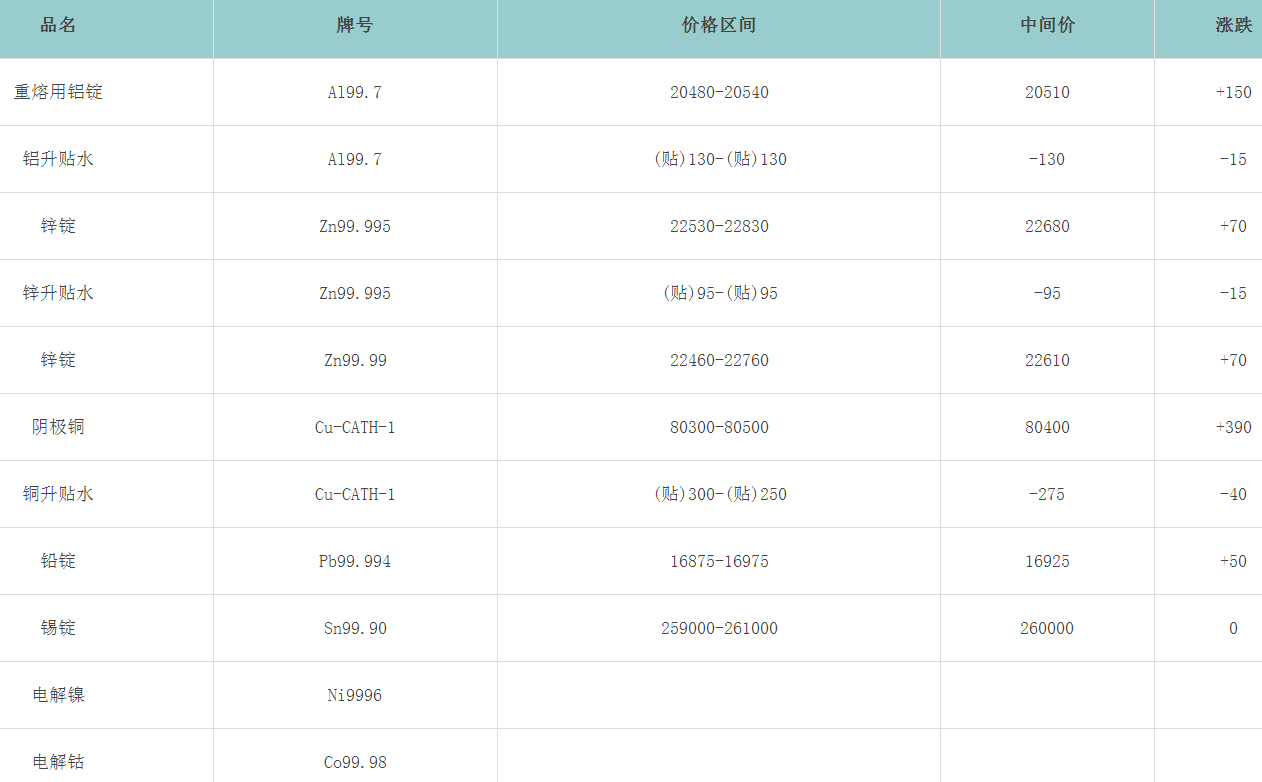Click the 中间价 column header
Viewport: 1262px width, 782px height.
point(1047,26)
